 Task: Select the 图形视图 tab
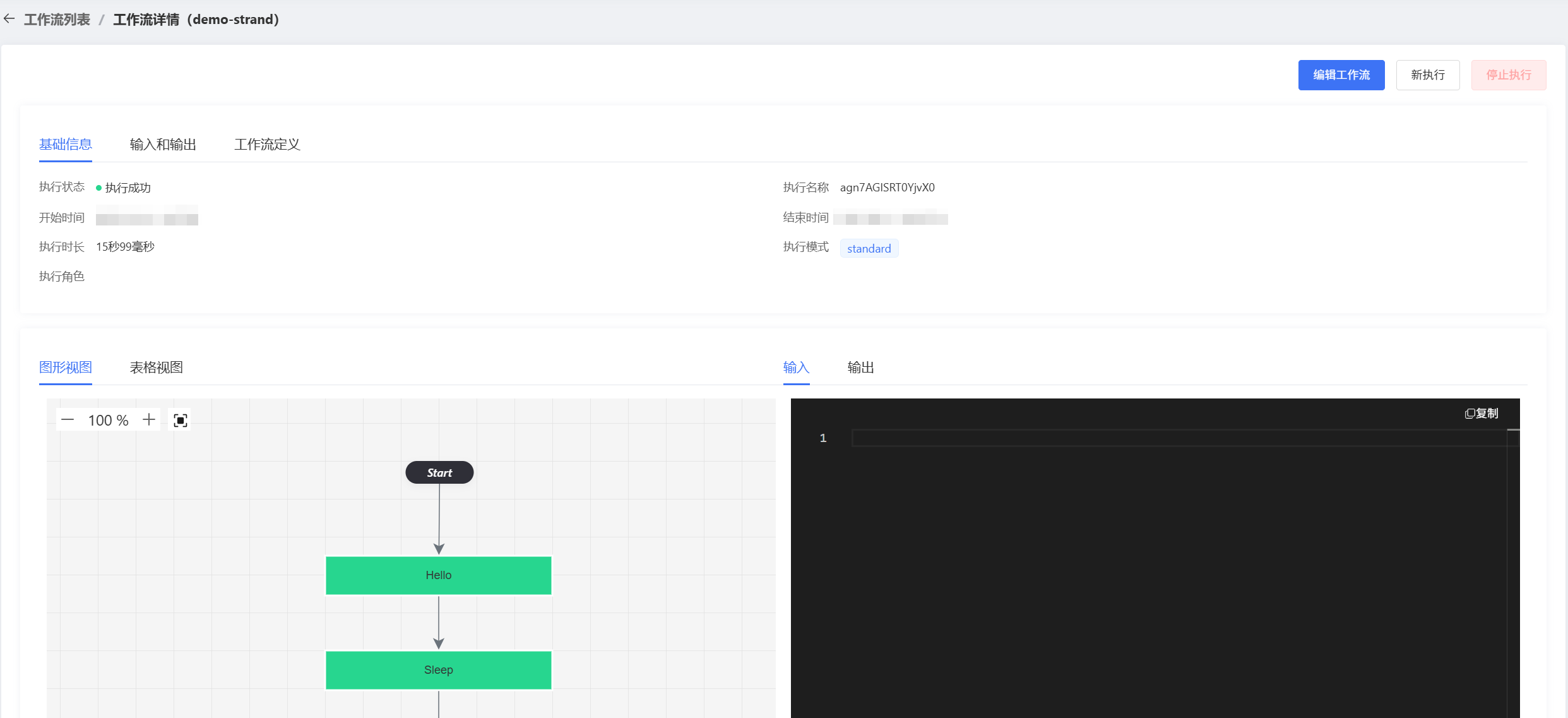[x=66, y=368]
